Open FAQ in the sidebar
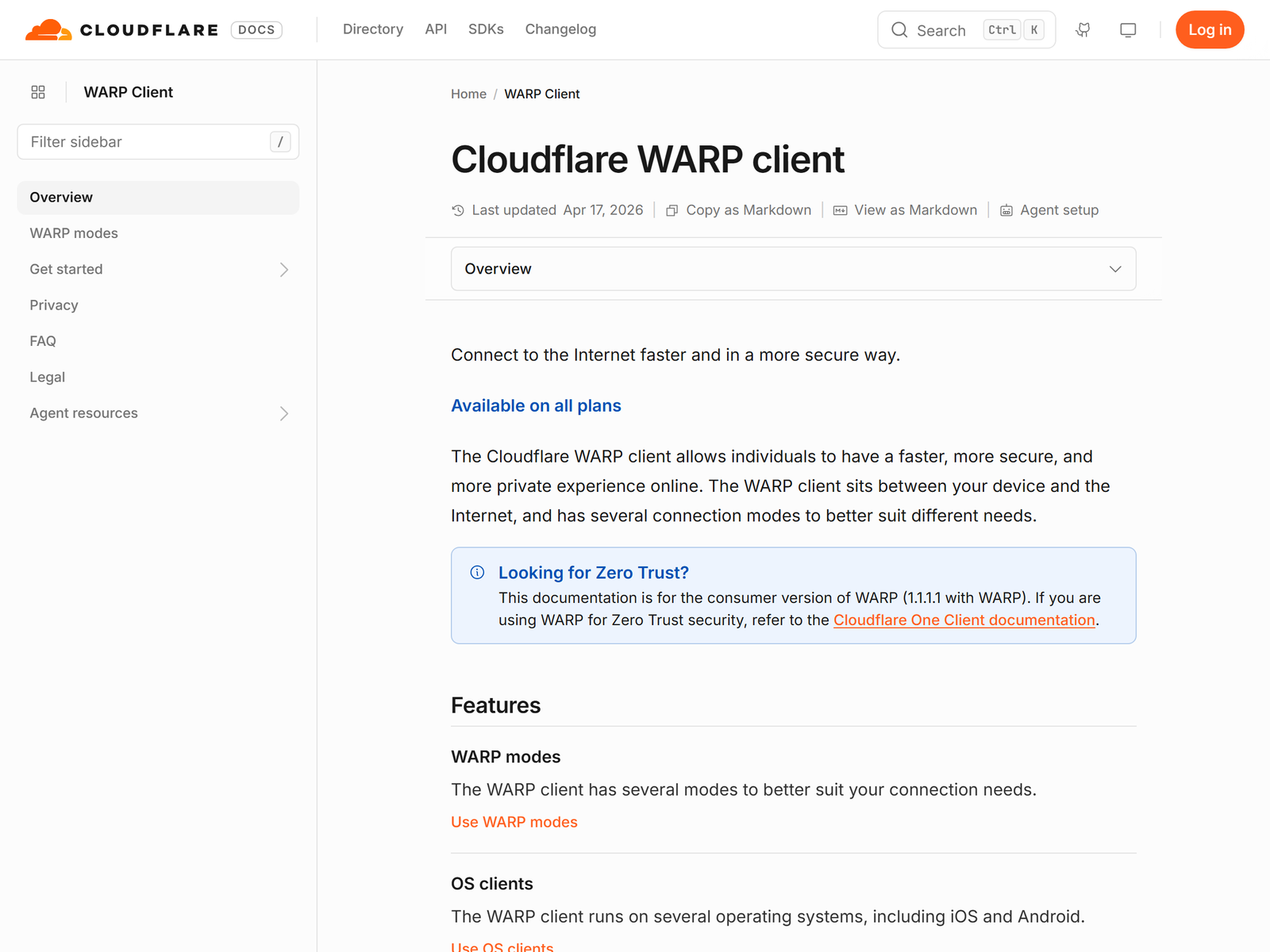Image resolution: width=1270 pixels, height=952 pixels. click(158, 341)
